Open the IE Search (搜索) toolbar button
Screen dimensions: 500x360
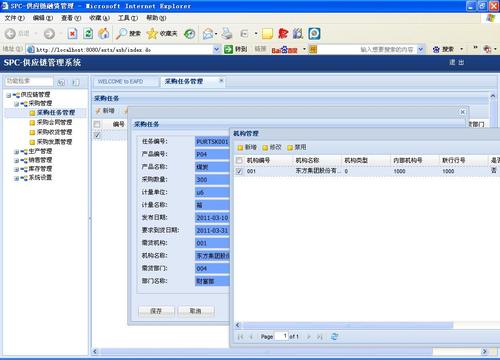pos(128,33)
